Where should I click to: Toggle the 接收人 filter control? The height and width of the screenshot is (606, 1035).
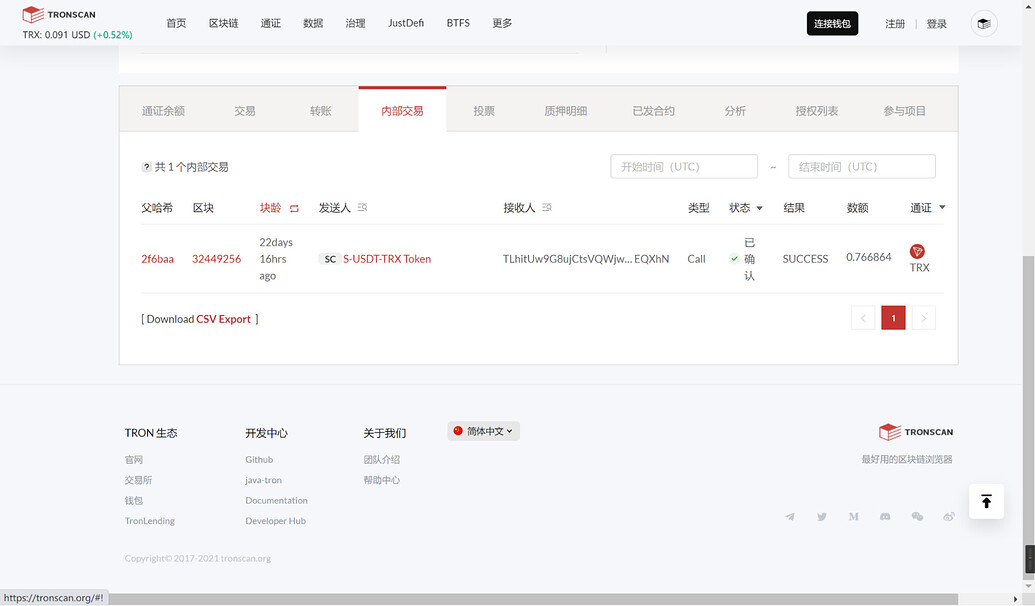click(x=546, y=206)
